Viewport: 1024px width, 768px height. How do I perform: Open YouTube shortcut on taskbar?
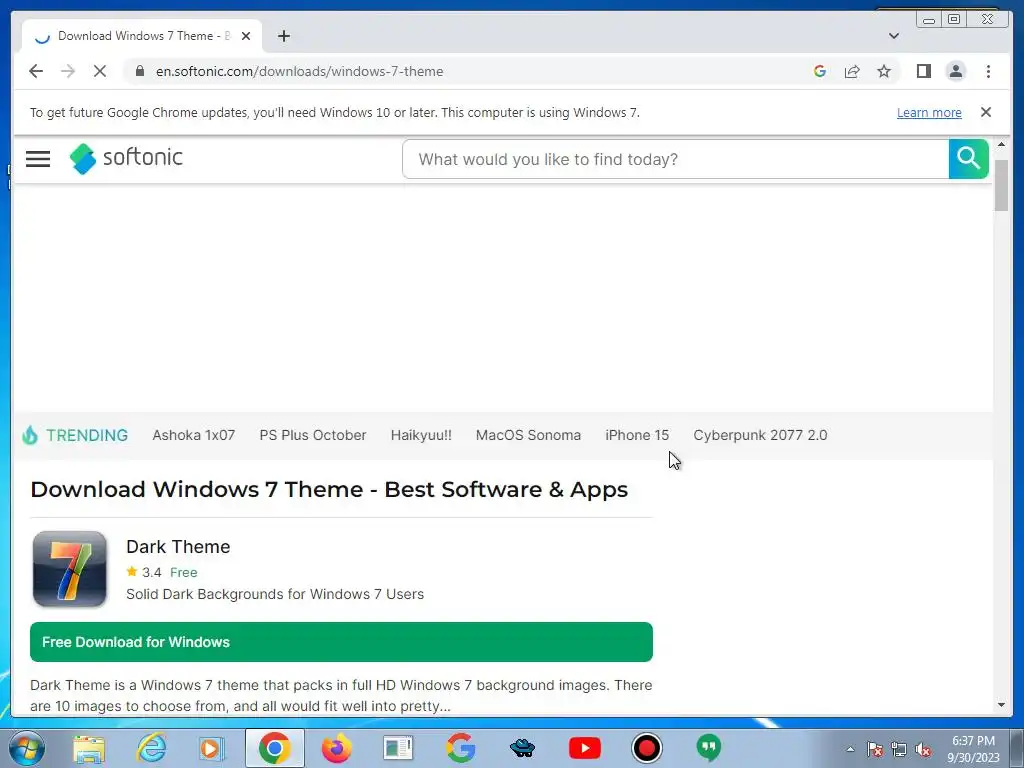584,748
